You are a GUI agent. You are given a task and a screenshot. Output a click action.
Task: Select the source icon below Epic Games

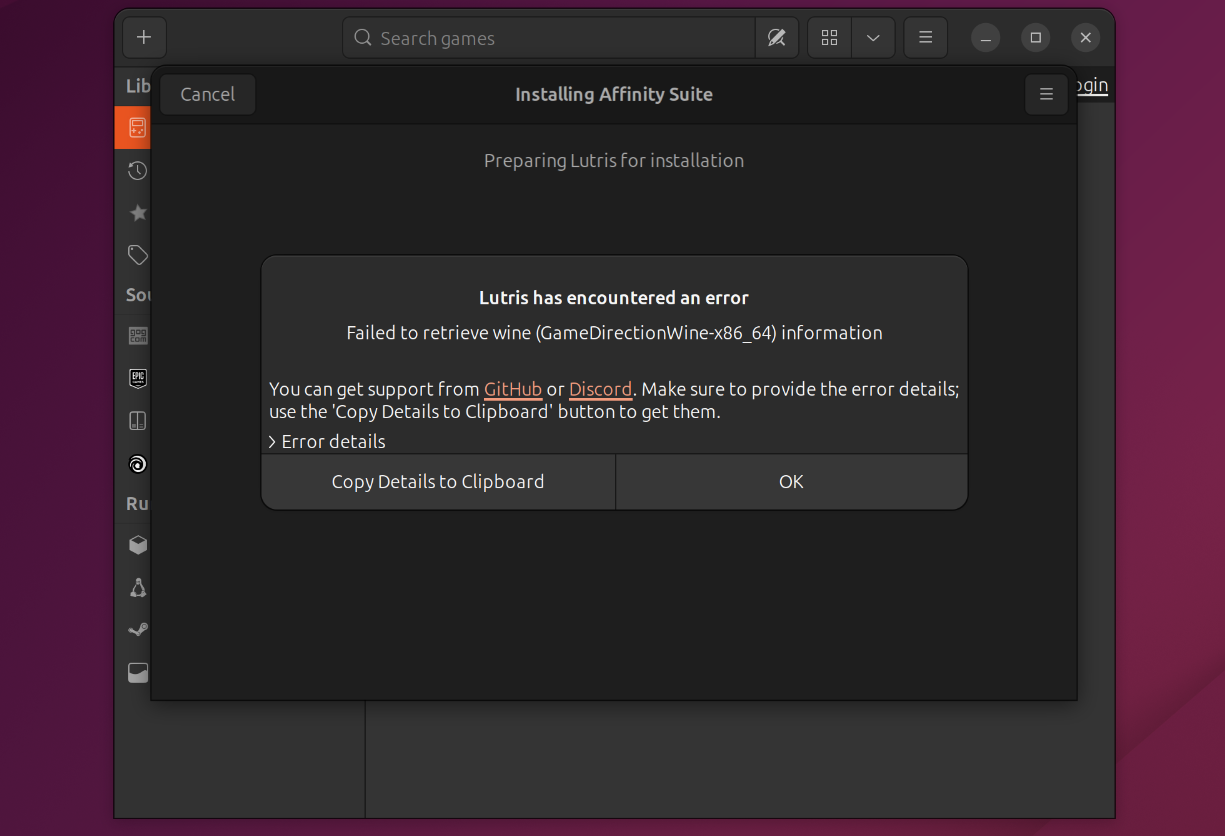coord(138,421)
